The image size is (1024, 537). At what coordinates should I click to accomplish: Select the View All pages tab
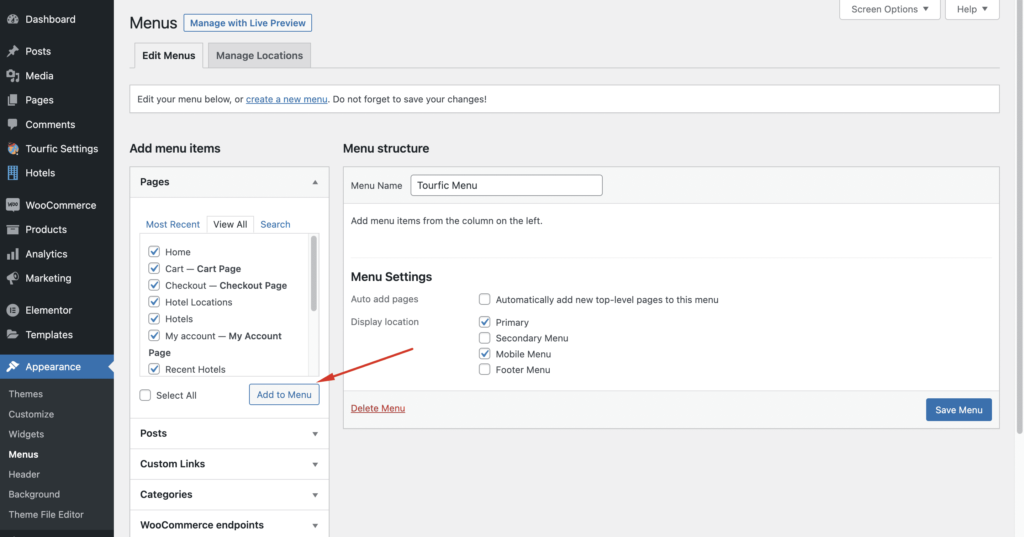(x=230, y=224)
